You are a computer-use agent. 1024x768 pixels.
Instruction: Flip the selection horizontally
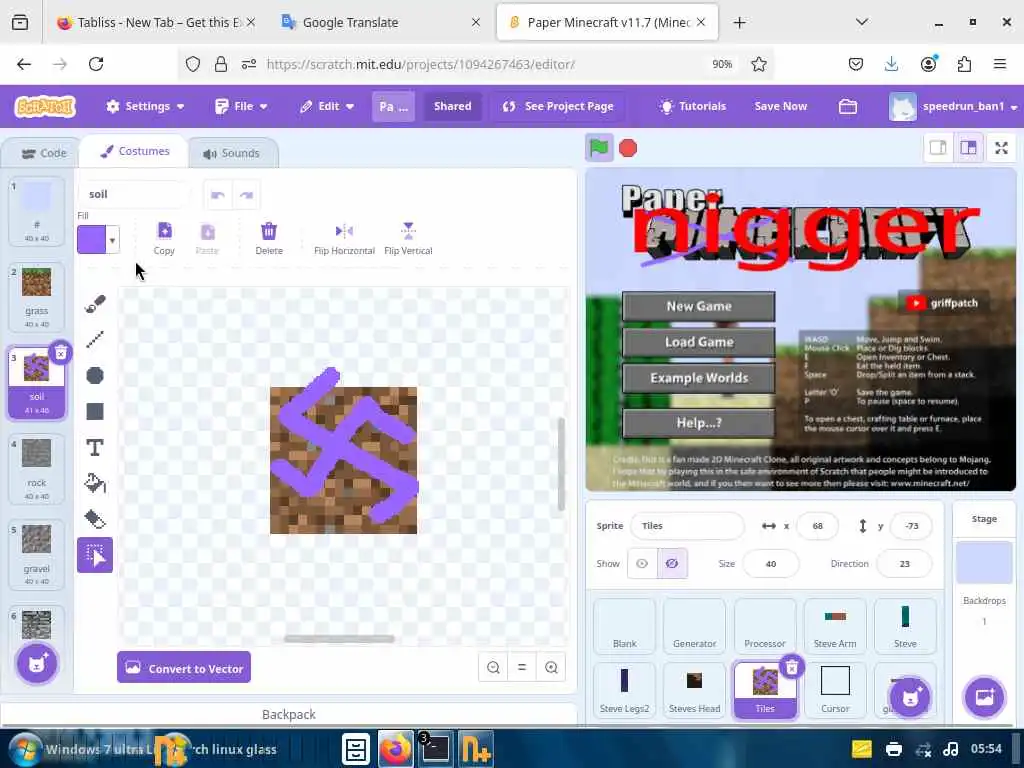point(344,238)
